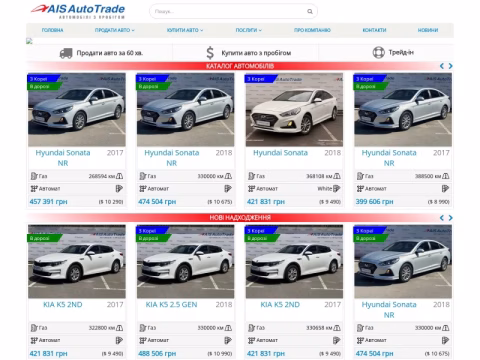Click the Trade-in lifebuoy icon
This screenshot has width=480, height=360.
pos(379,52)
